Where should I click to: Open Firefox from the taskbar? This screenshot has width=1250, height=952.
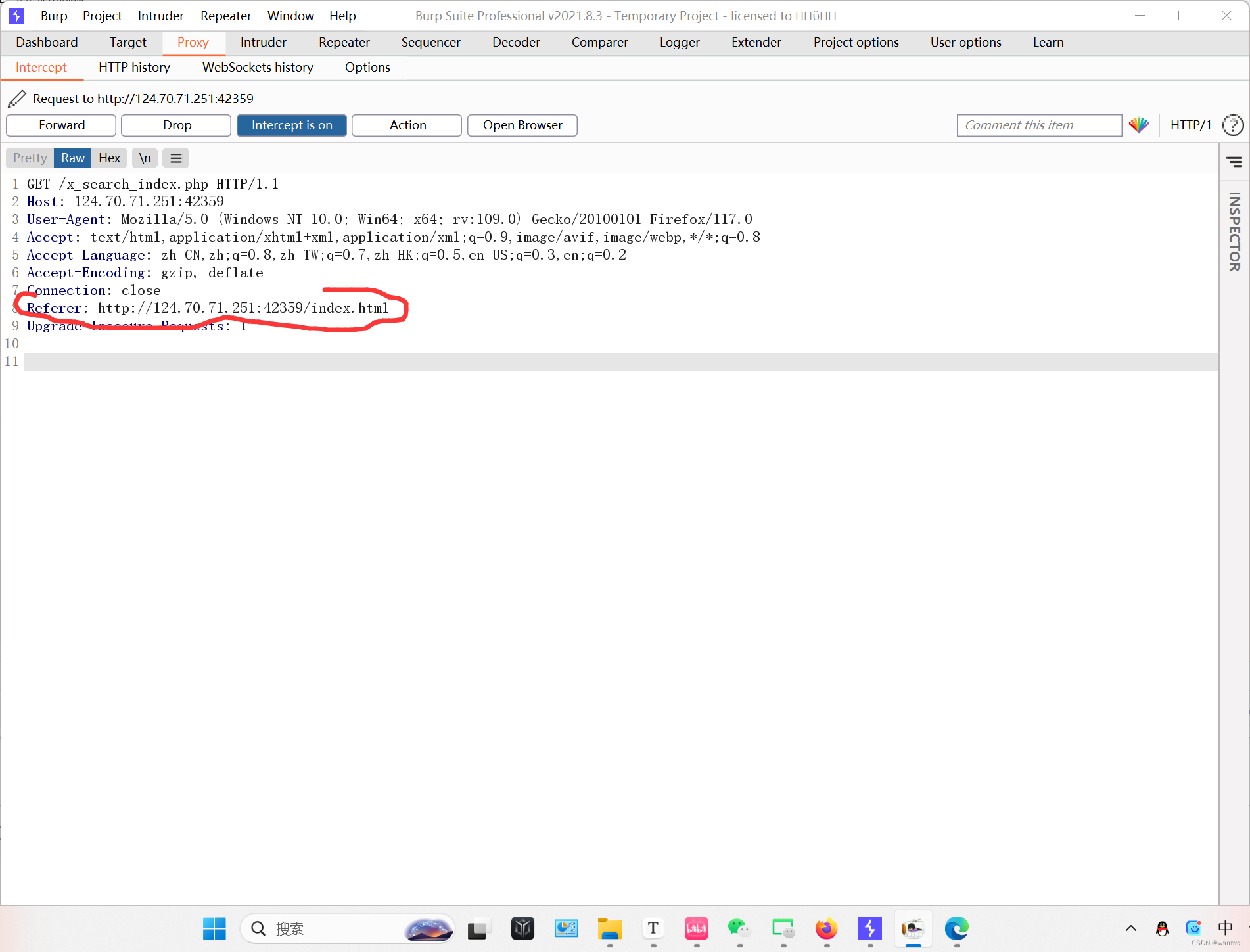[x=826, y=928]
